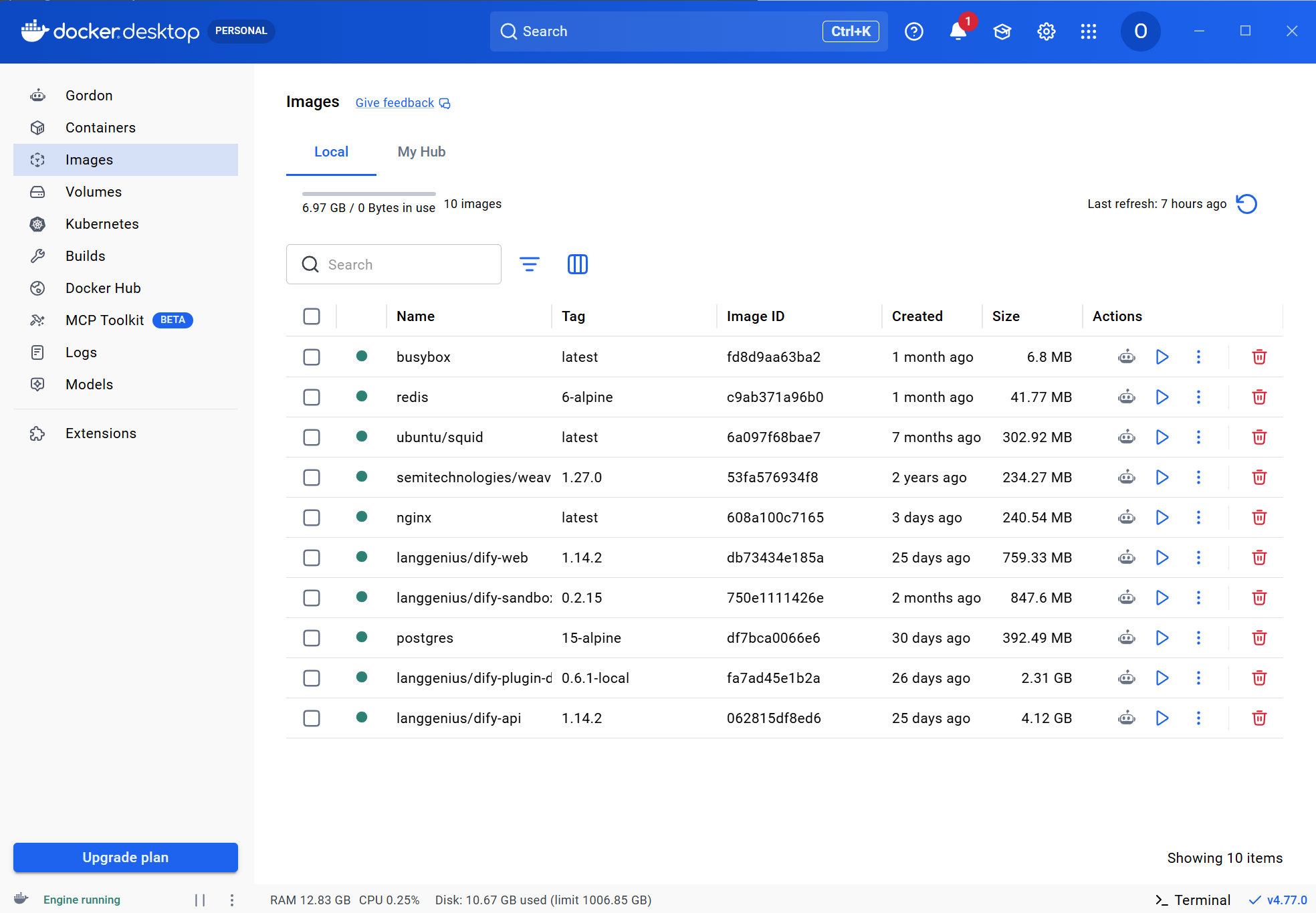This screenshot has width=1316, height=913.
Task: Open MCP Toolkit in the sidebar
Action: click(126, 320)
